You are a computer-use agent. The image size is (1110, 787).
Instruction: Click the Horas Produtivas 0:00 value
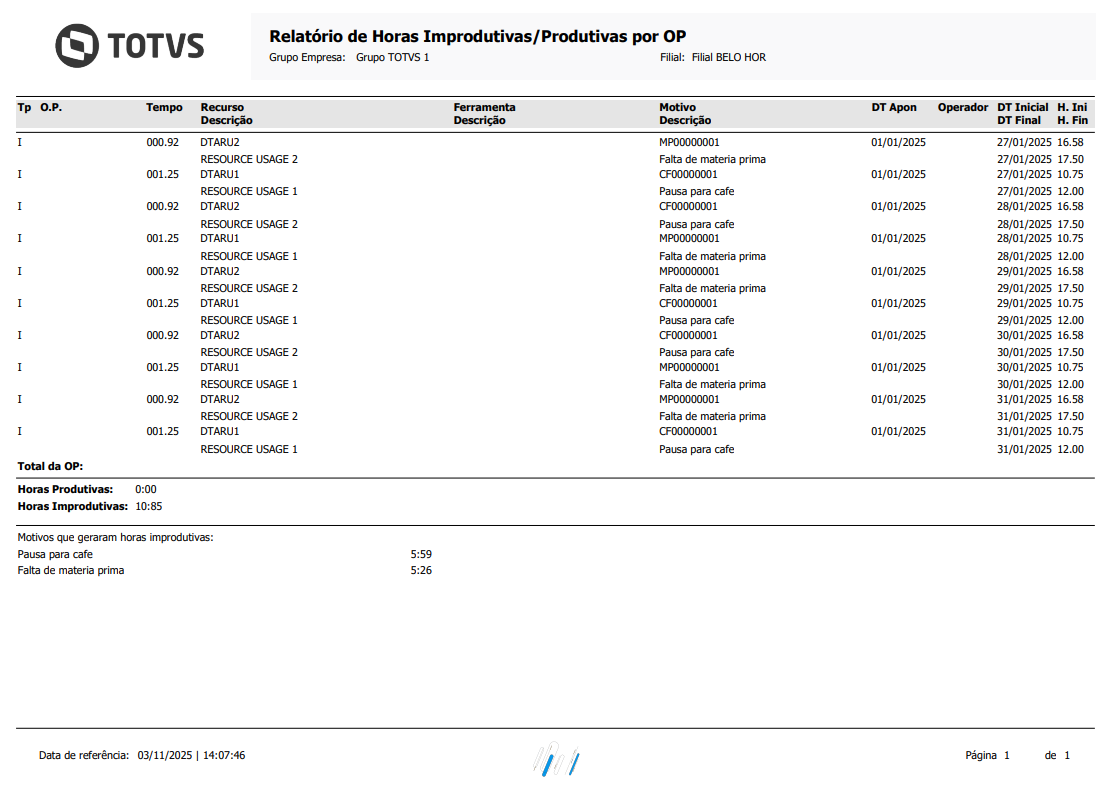tap(143, 489)
